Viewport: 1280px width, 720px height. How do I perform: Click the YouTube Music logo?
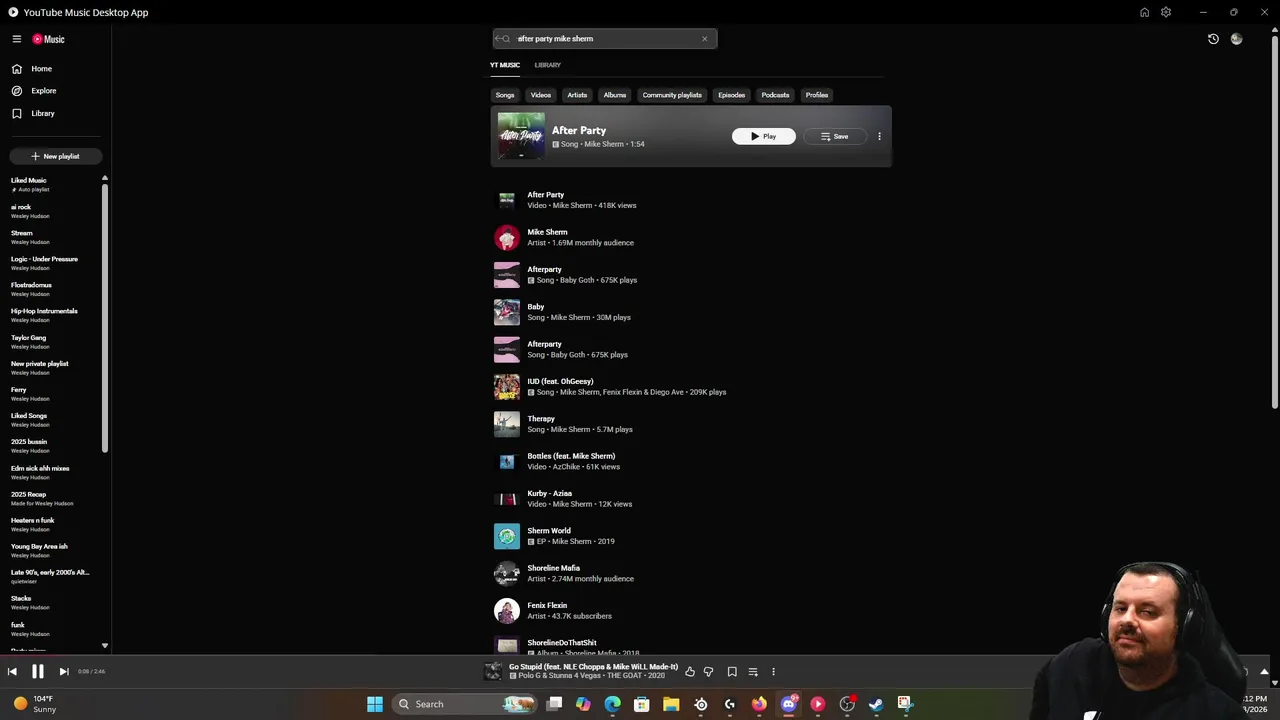(x=48, y=39)
